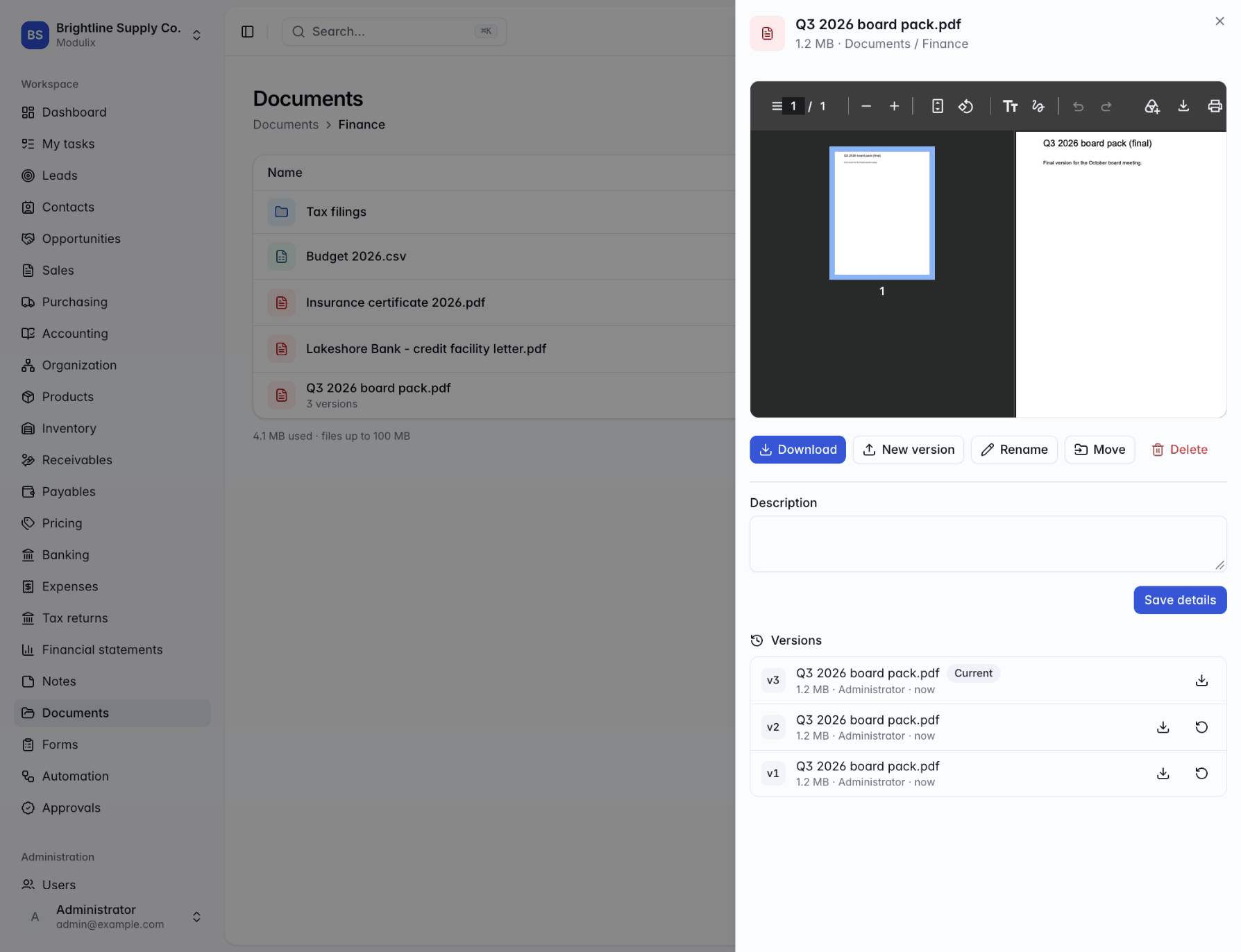Restore version v2 of the board pack

pyautogui.click(x=1202, y=727)
